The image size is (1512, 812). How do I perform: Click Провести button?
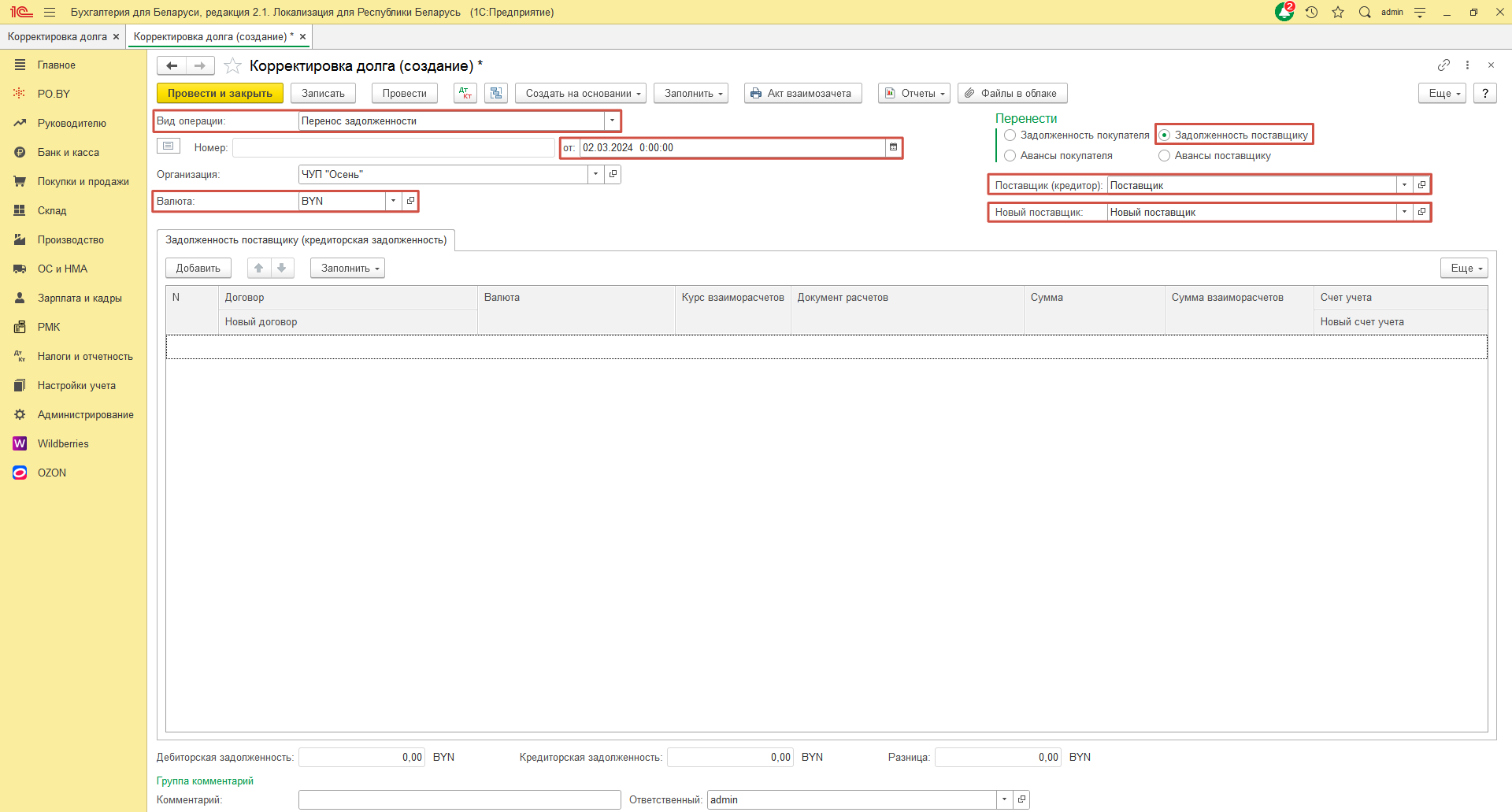pyautogui.click(x=404, y=93)
